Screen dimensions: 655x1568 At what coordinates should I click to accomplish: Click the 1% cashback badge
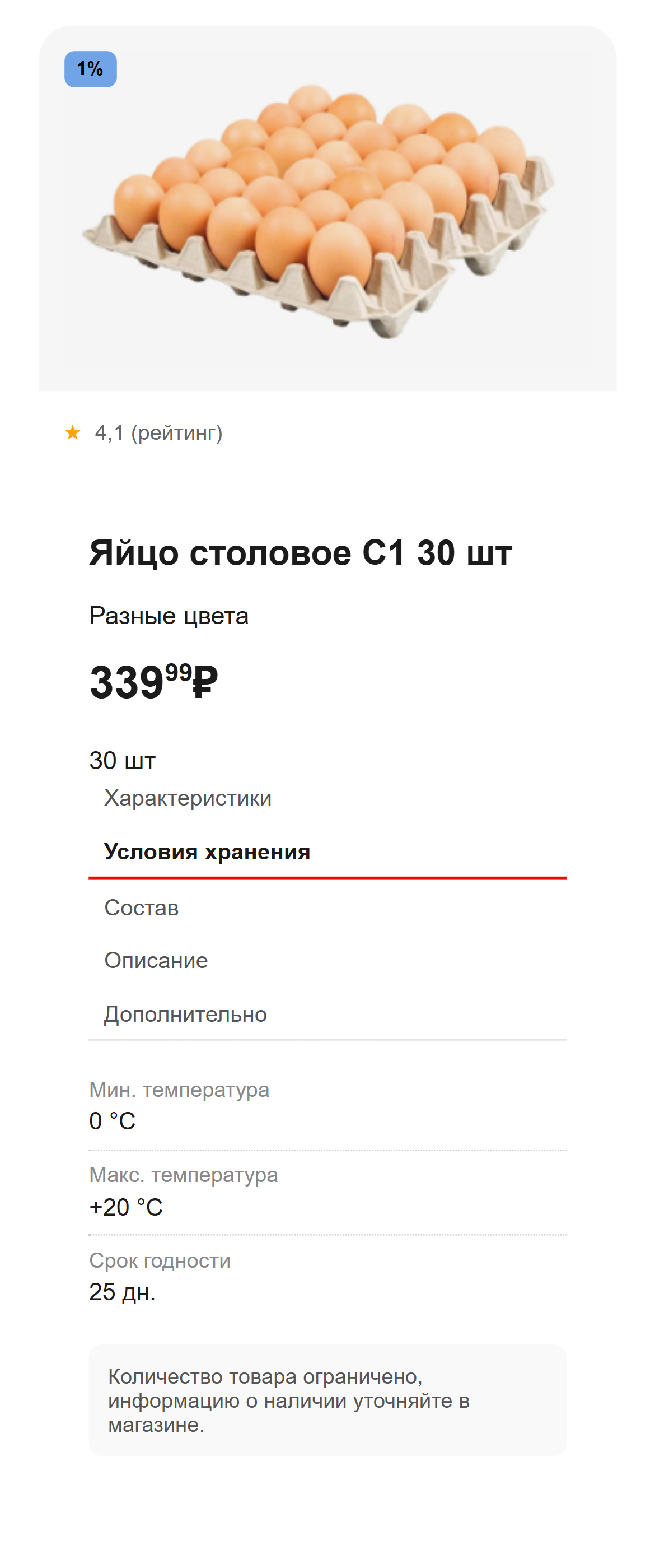(90, 69)
